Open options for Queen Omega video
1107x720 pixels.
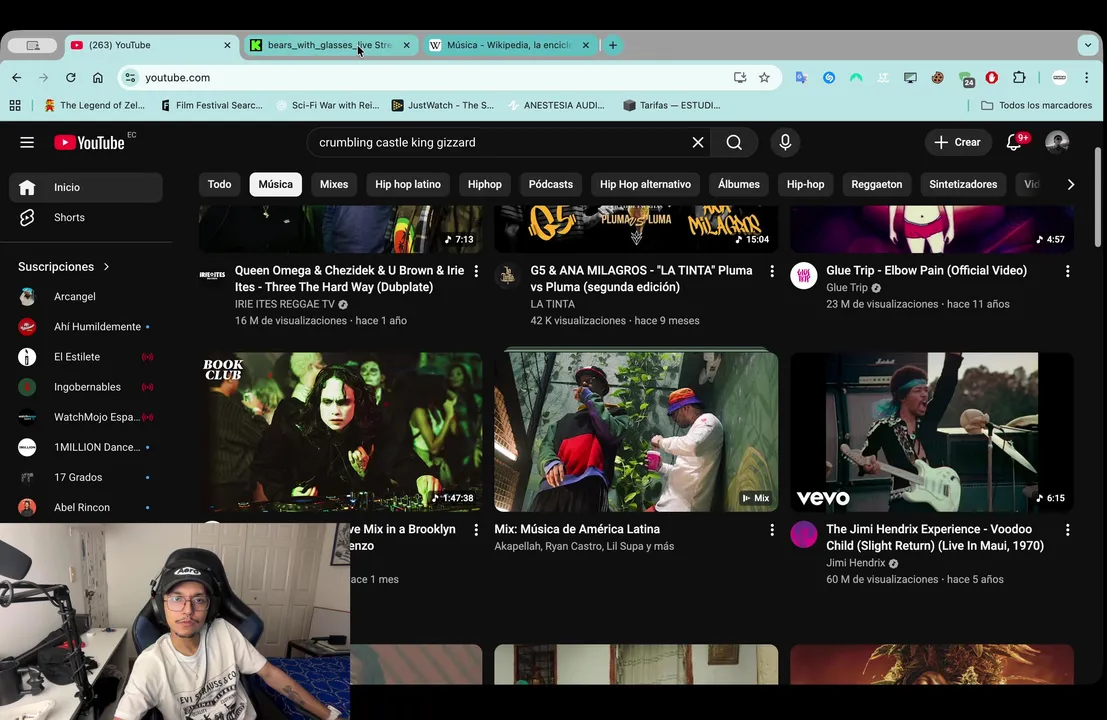tap(477, 271)
